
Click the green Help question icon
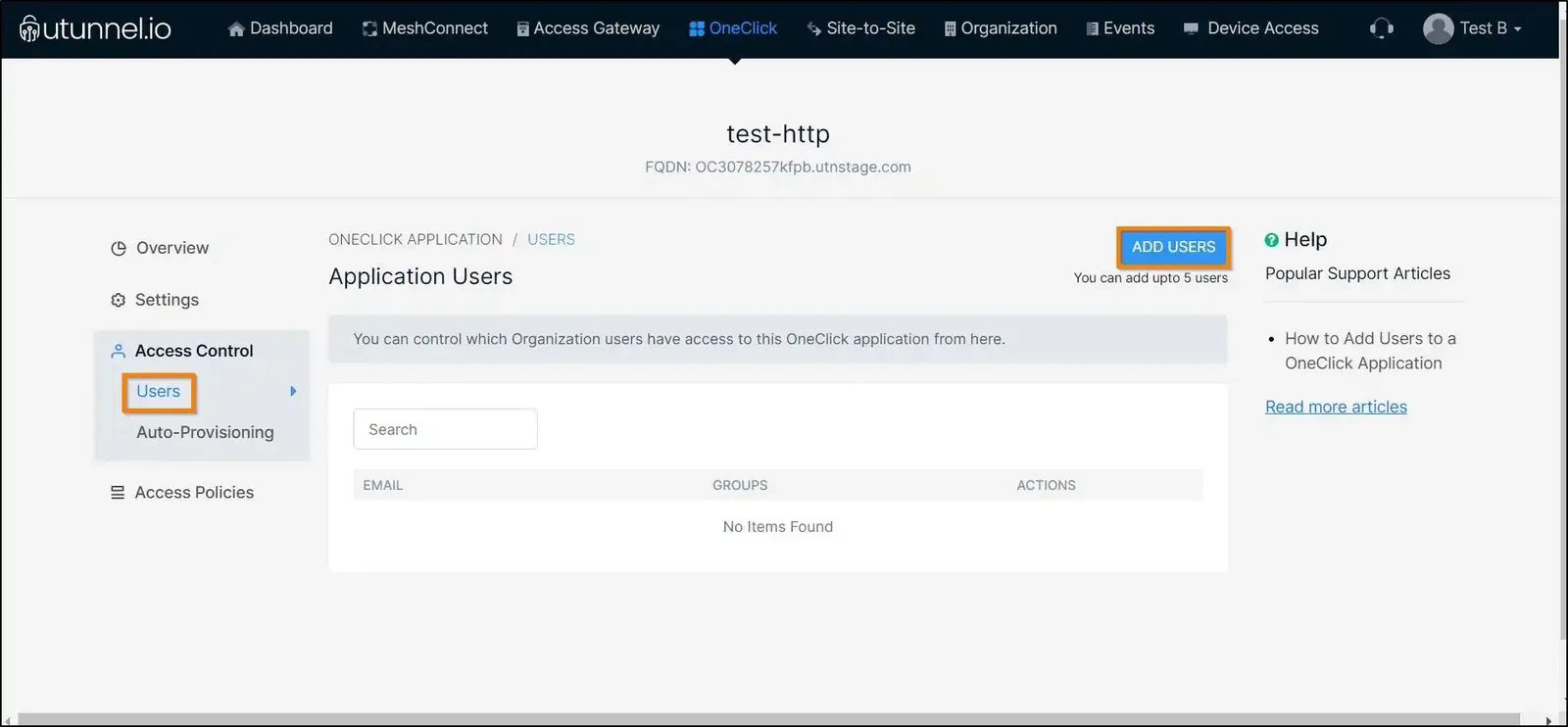(x=1272, y=240)
